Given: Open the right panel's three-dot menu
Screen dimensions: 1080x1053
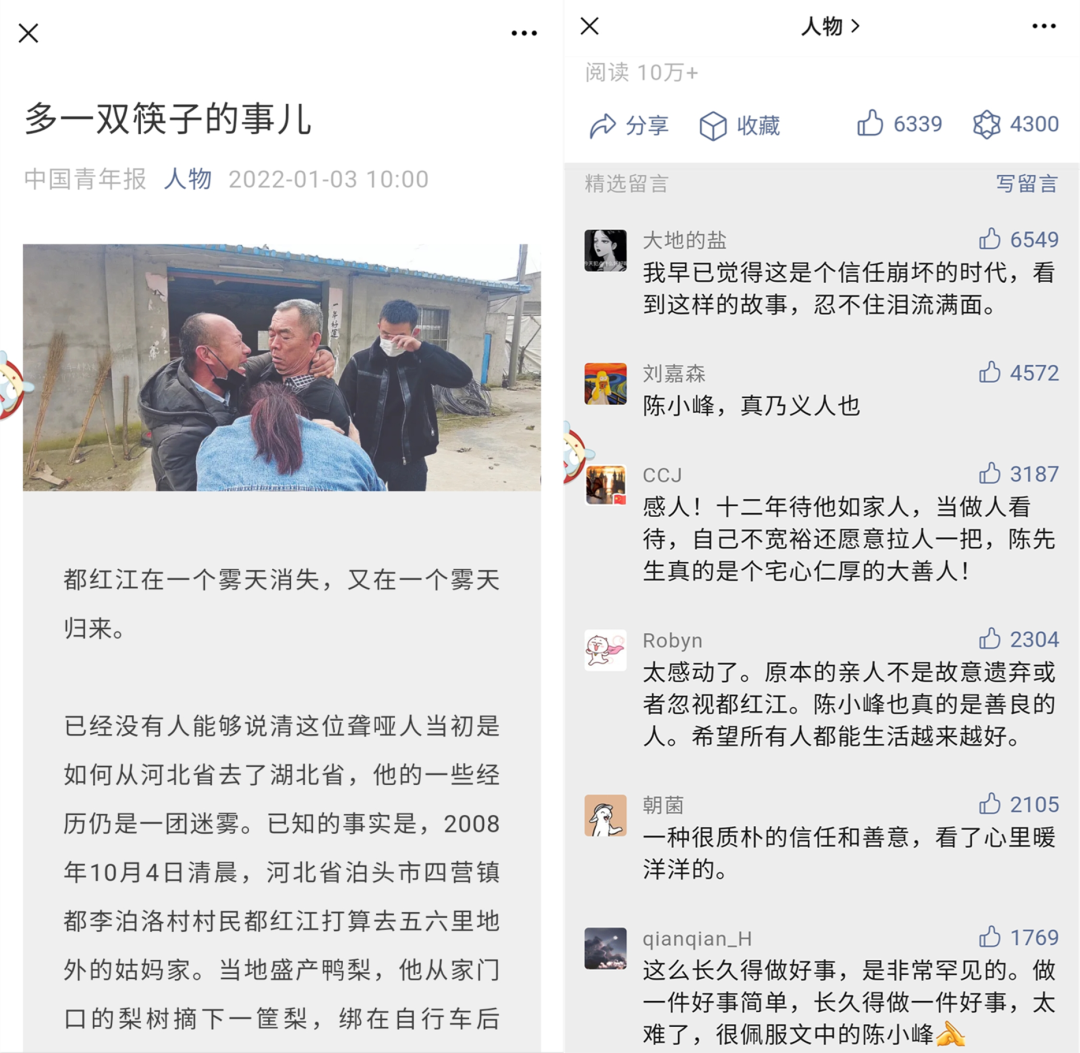Looking at the screenshot, I should (1044, 26).
